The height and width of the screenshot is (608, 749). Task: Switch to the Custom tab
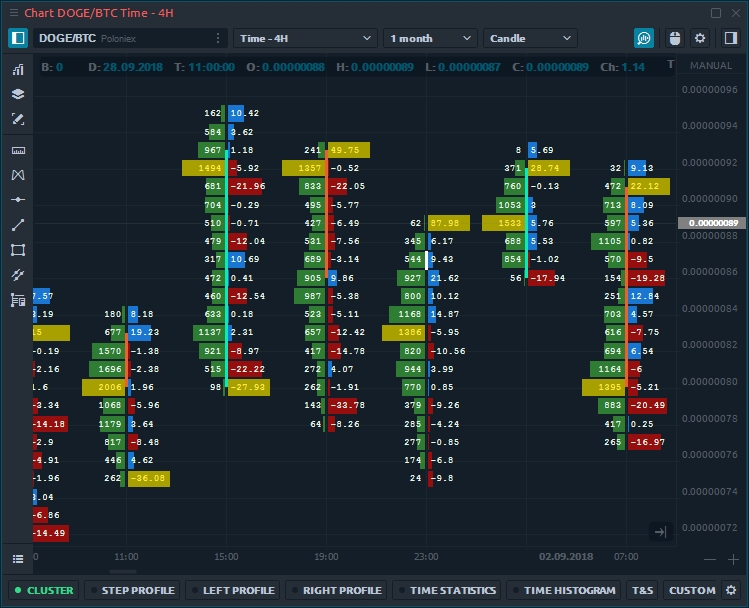coord(691,590)
